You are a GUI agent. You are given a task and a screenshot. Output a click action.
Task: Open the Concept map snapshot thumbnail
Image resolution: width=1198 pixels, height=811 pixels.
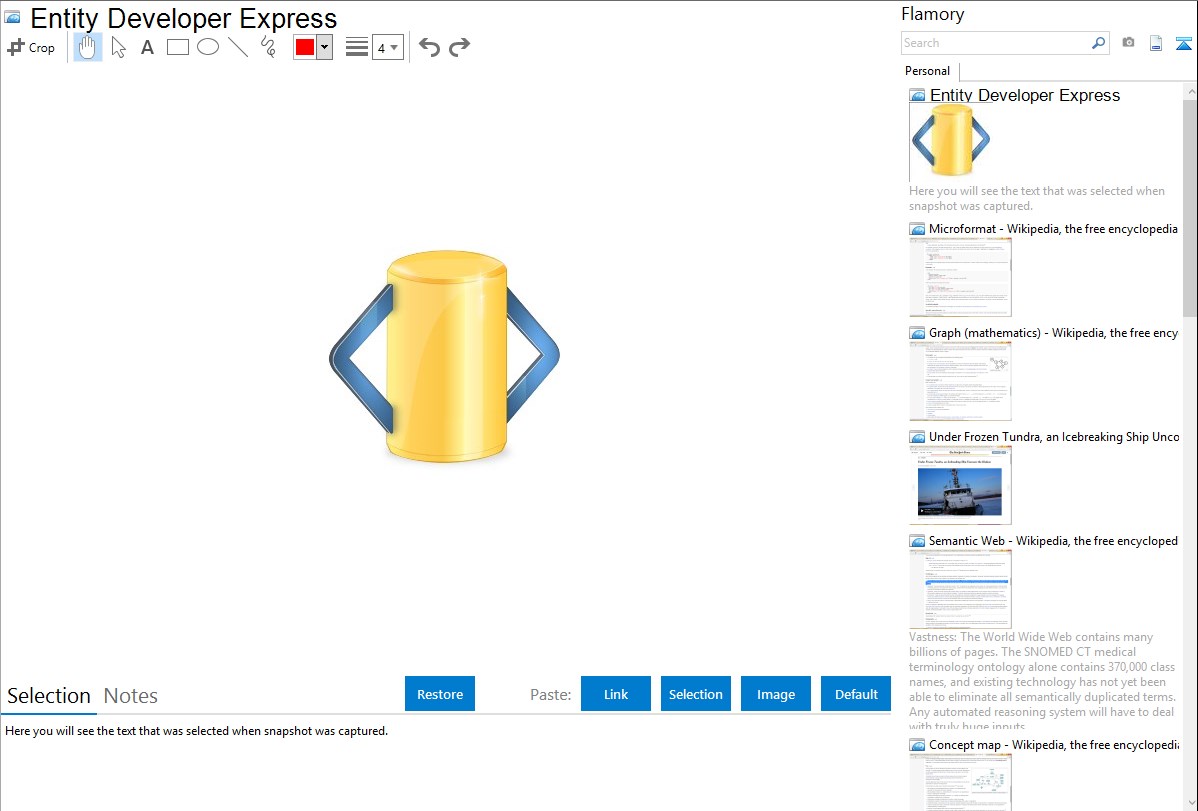click(x=960, y=783)
